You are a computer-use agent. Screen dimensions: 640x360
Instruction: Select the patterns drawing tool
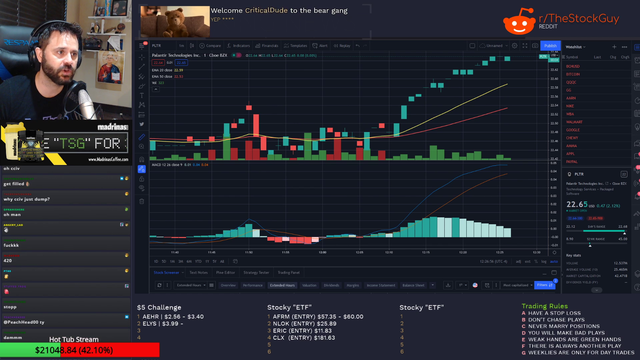click(x=142, y=105)
